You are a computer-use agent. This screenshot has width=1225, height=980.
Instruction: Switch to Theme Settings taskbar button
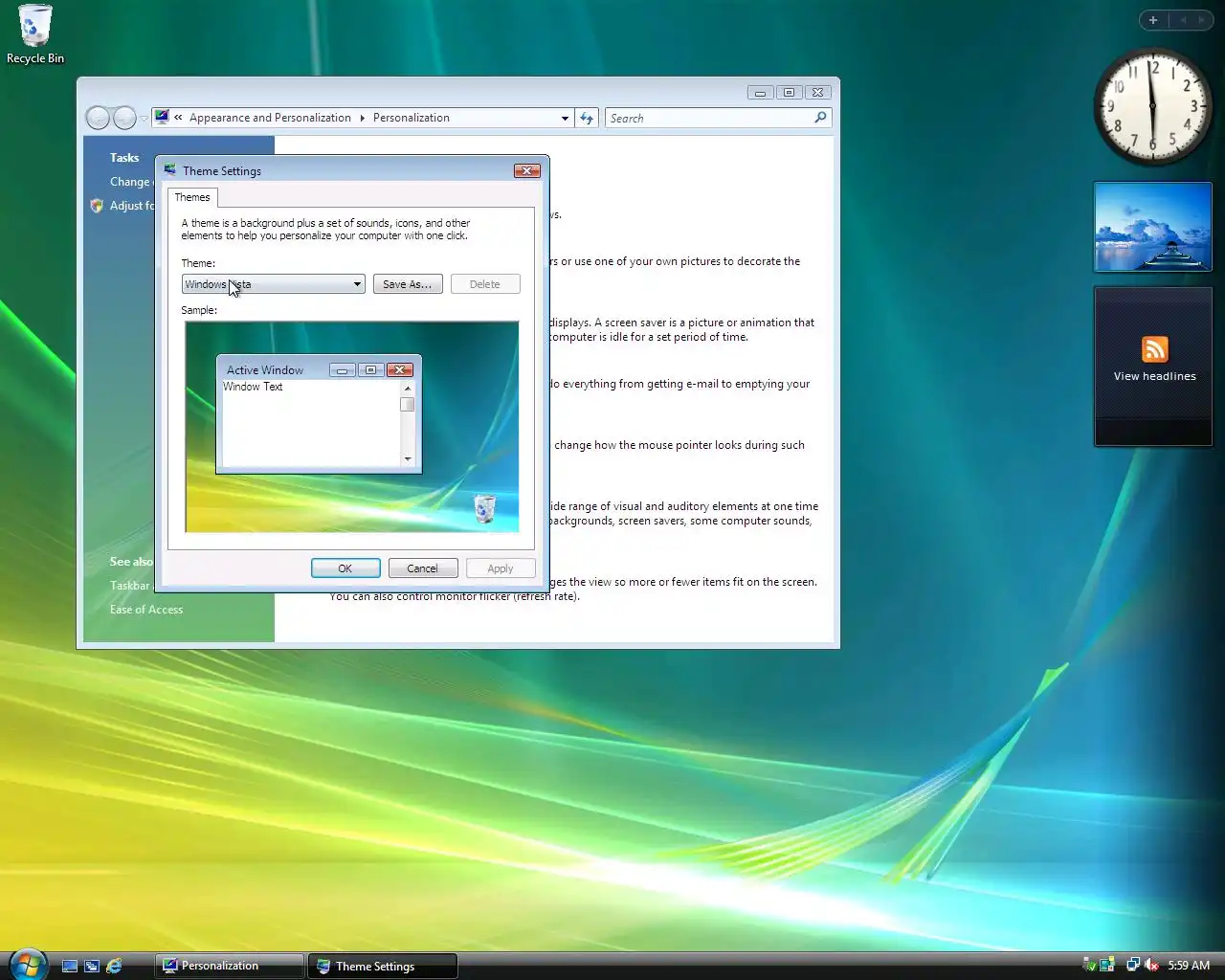click(383, 966)
